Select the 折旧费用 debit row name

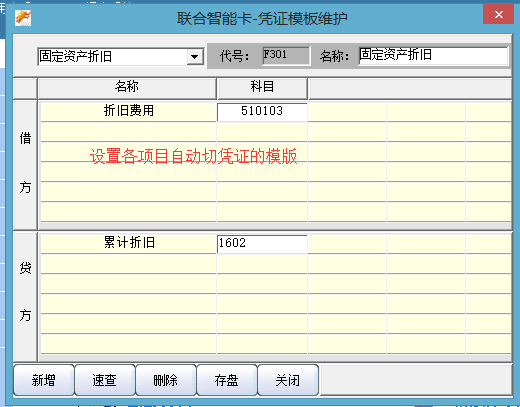[x=129, y=111]
